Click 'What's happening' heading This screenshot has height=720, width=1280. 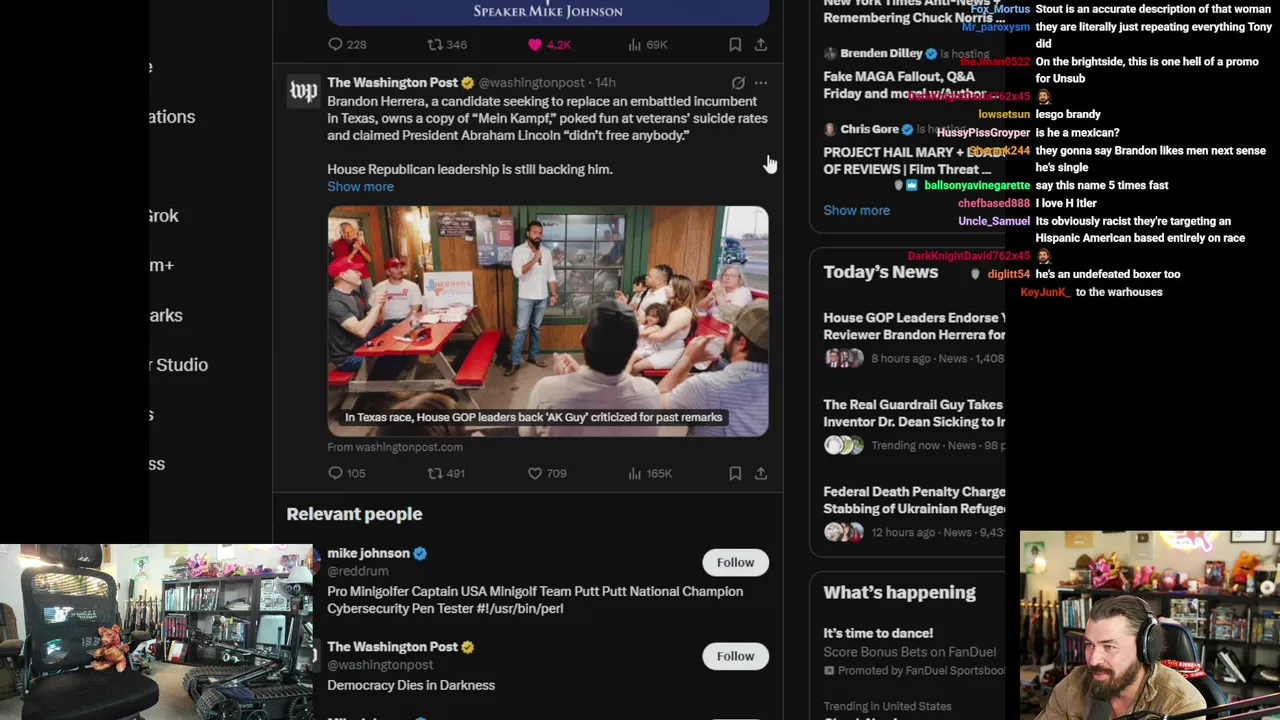click(x=899, y=592)
